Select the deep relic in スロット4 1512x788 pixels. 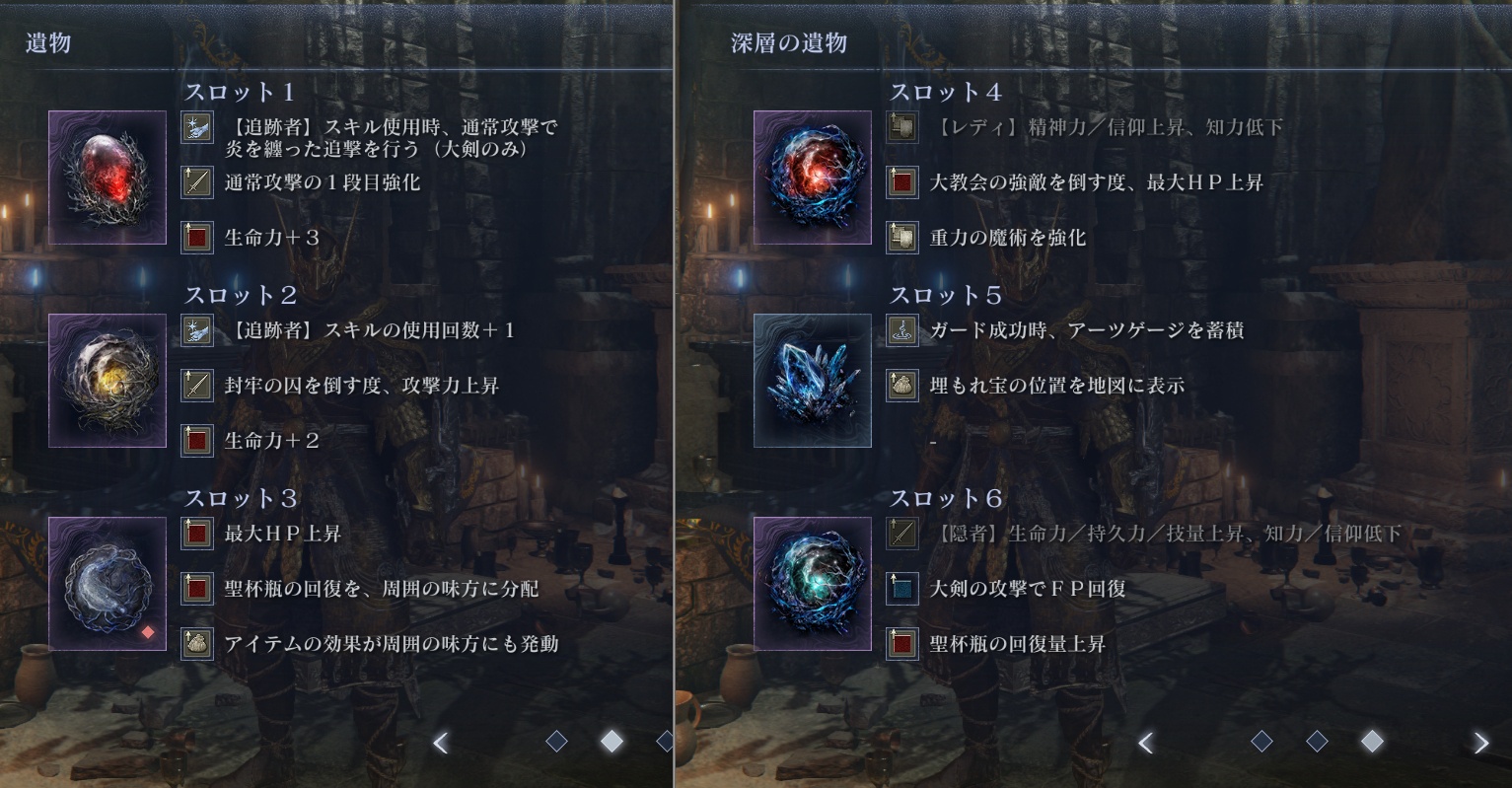point(813,178)
